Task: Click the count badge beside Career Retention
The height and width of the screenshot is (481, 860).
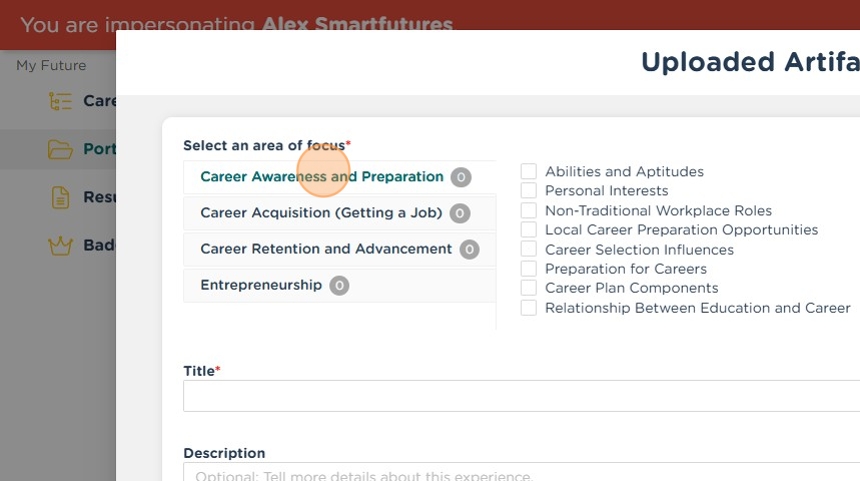Action: [469, 249]
